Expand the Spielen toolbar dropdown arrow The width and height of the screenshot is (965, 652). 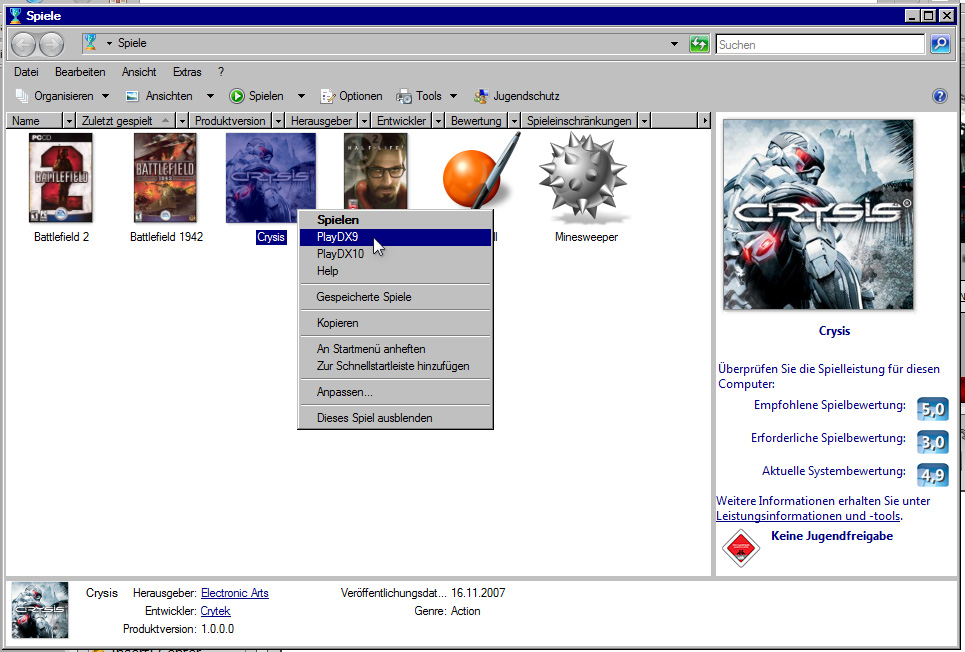[x=301, y=96]
